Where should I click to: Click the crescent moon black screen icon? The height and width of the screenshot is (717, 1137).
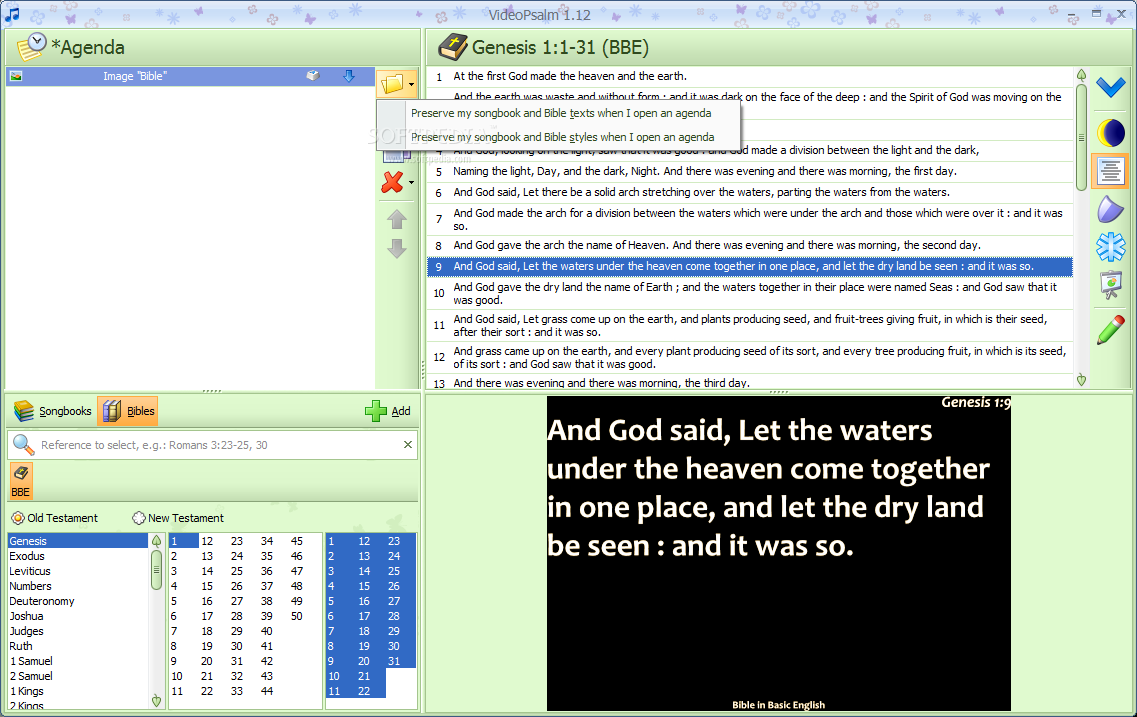(x=1110, y=133)
